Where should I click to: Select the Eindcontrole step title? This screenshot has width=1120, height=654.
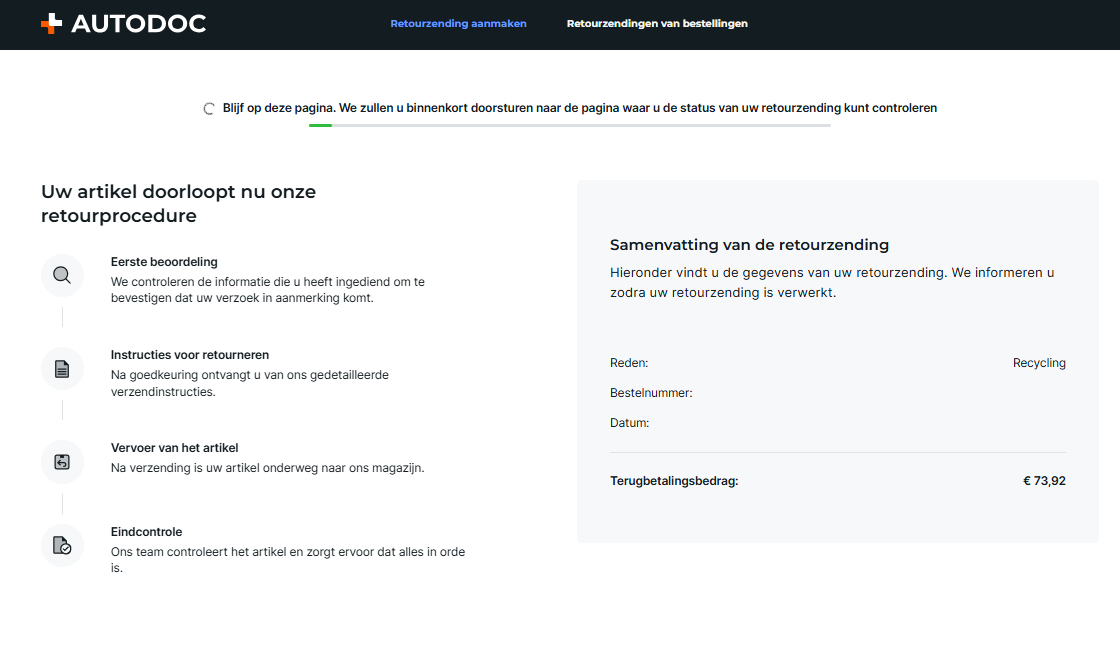(146, 532)
